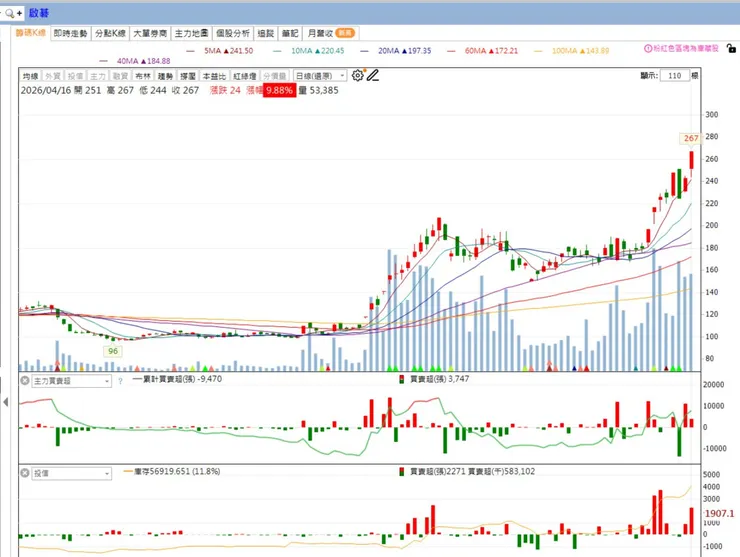Switch to the 分點K線 tab
The height and width of the screenshot is (557, 740).
[110, 33]
